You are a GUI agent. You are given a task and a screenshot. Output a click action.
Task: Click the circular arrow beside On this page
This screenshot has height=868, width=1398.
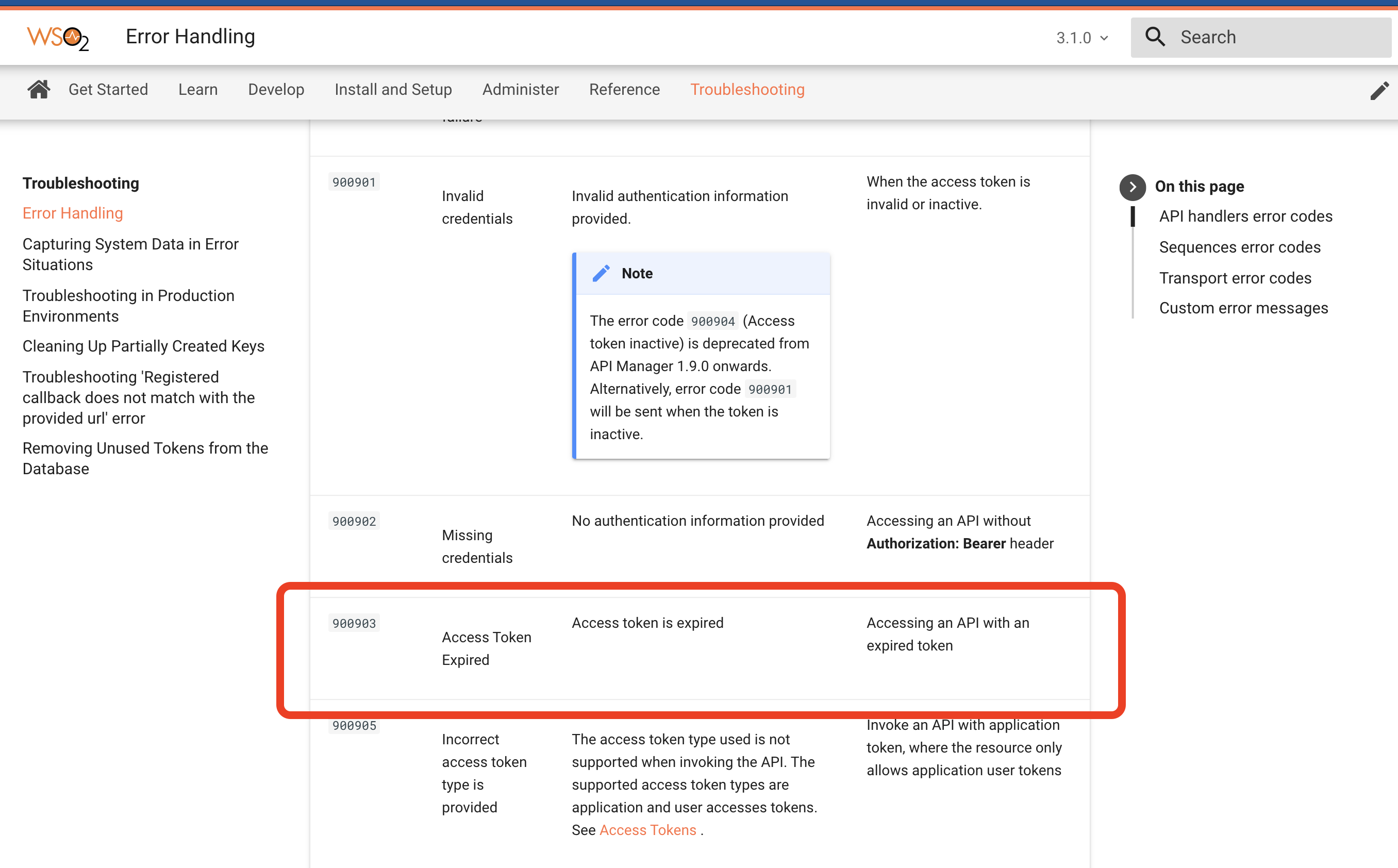[1132, 187]
